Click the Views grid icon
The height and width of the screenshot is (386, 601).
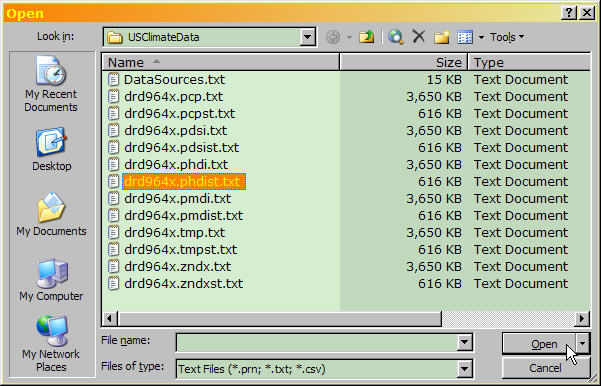465,37
